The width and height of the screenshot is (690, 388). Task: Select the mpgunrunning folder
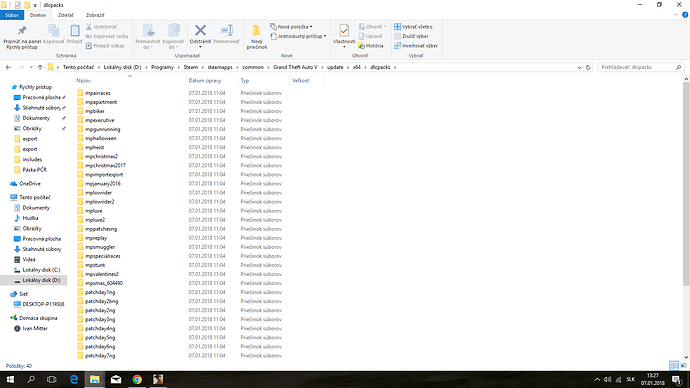click(x=103, y=129)
